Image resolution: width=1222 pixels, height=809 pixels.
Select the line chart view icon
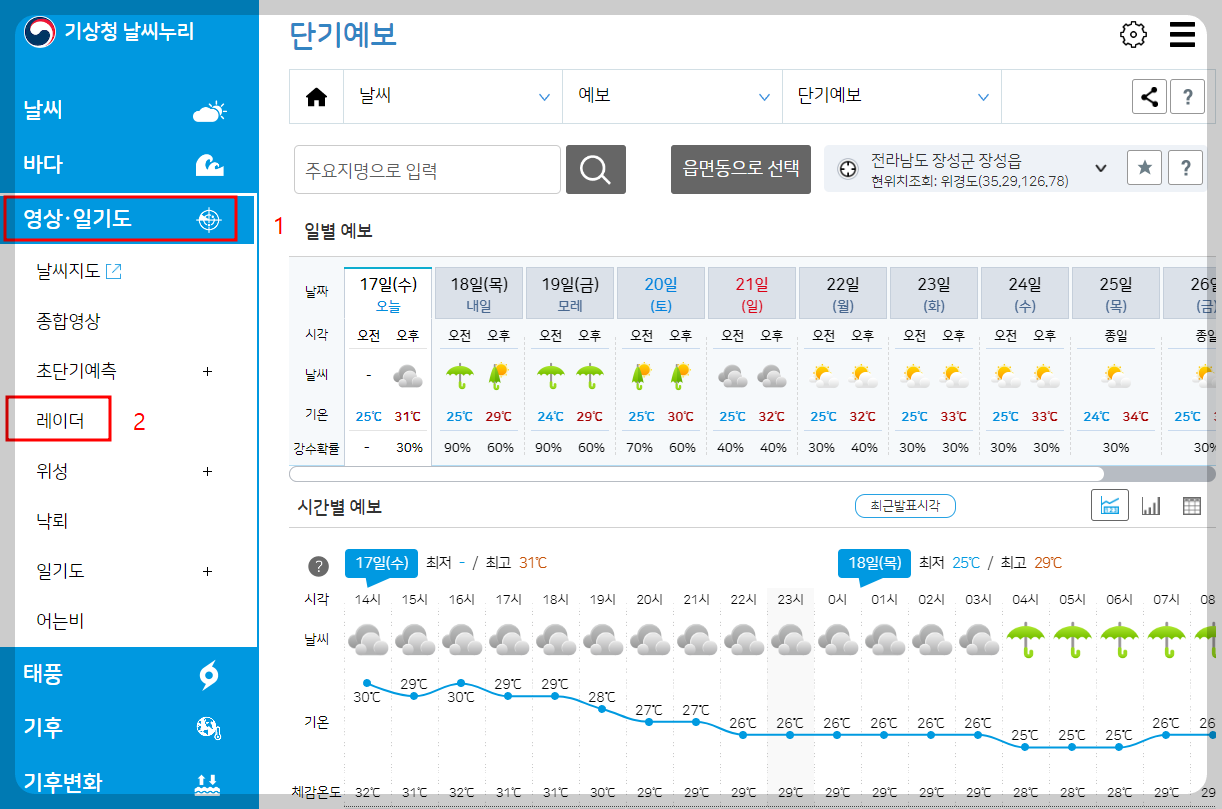(x=1109, y=505)
